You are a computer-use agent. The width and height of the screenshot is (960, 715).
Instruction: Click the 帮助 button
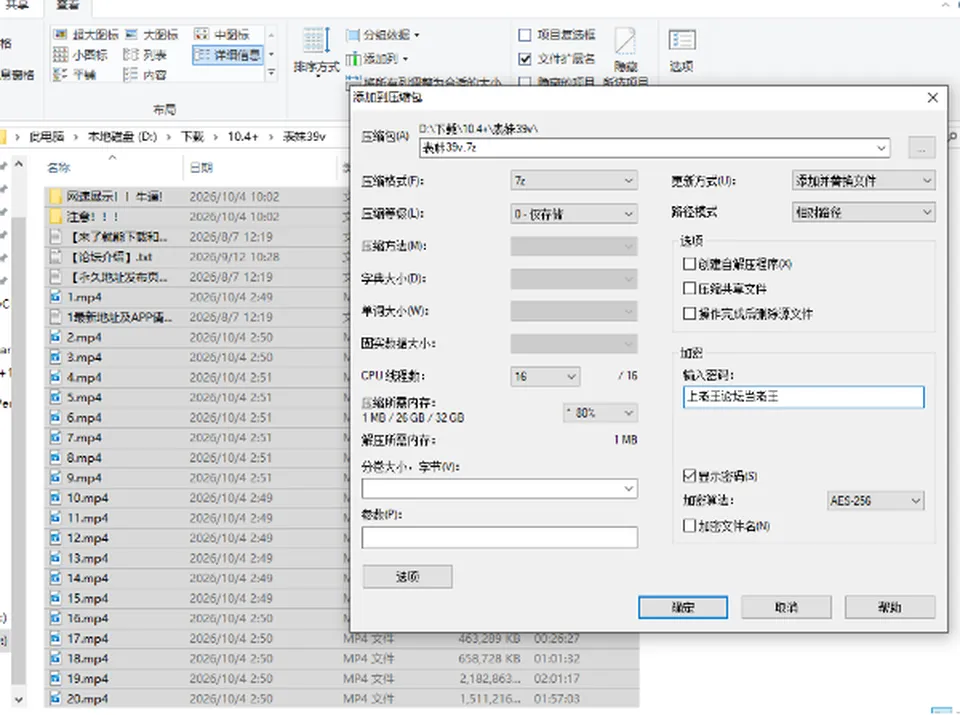coord(890,607)
